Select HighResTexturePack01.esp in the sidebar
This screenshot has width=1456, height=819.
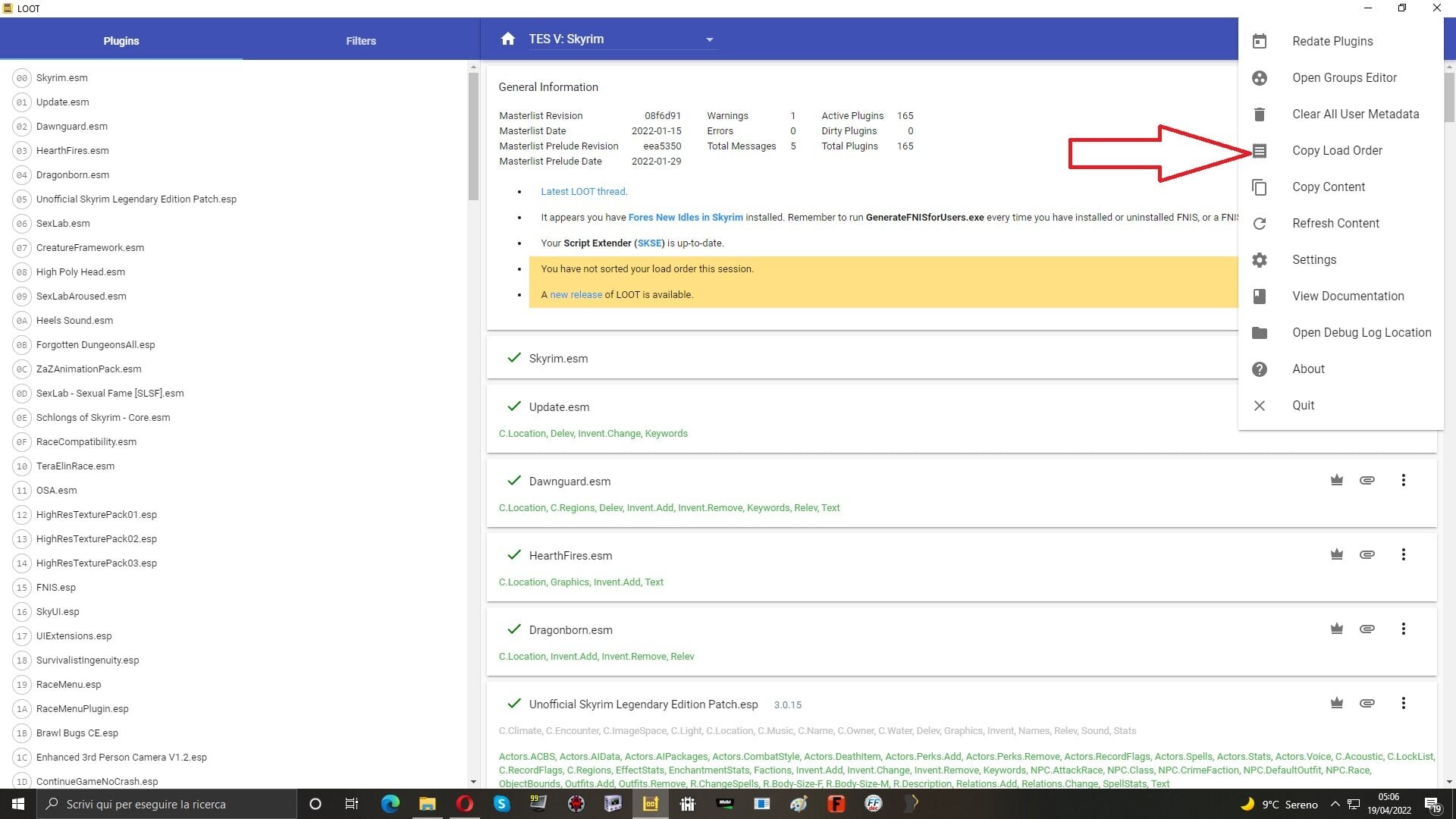(234, 515)
